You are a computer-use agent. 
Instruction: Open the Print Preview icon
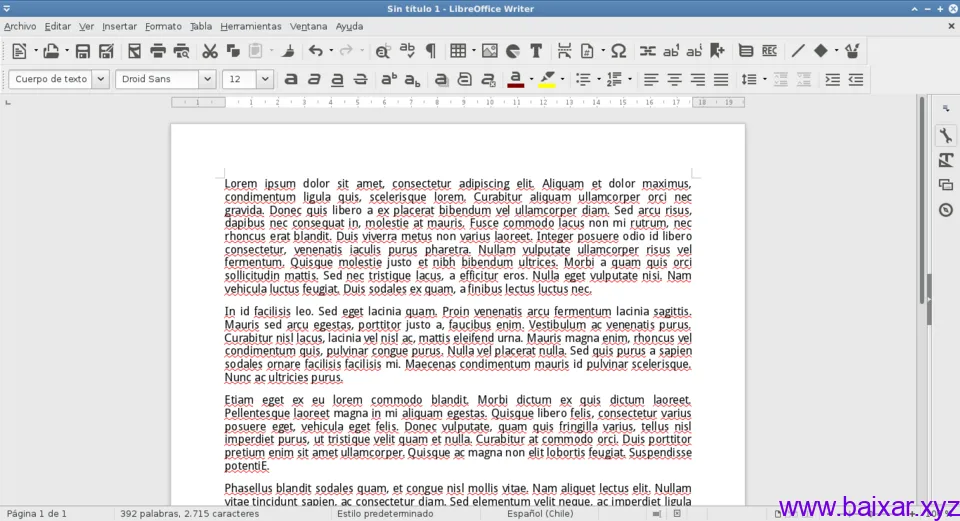tap(181, 51)
